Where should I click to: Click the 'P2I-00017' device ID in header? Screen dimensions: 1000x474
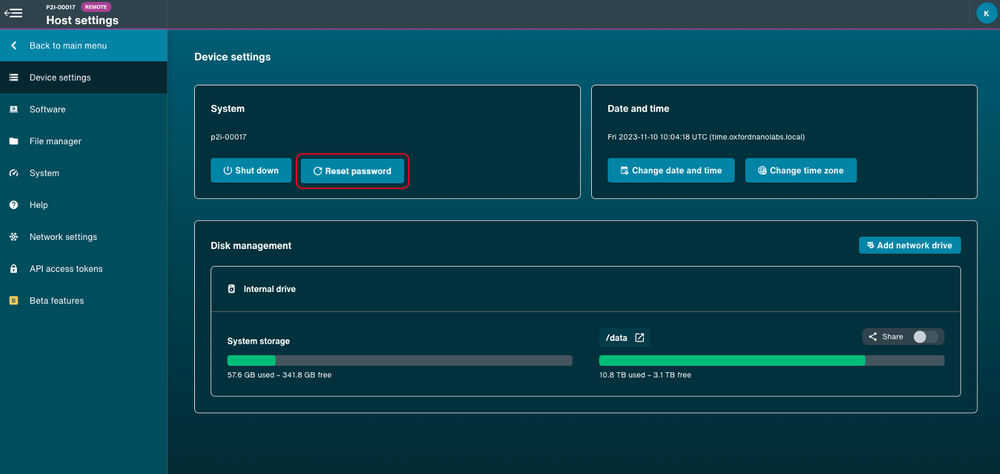[61, 7]
